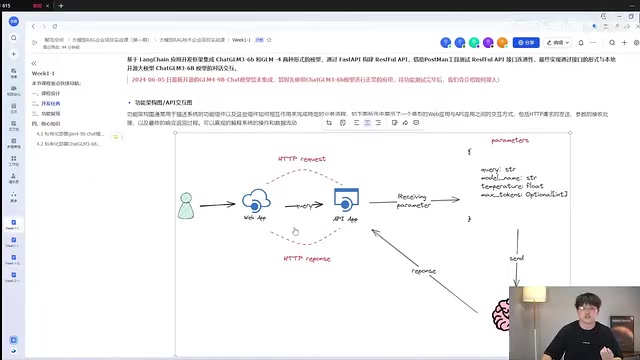Image resolution: width=640 pixels, height=360 pixels.
Task: Click the search icon in the document header
Action: click(612, 42)
